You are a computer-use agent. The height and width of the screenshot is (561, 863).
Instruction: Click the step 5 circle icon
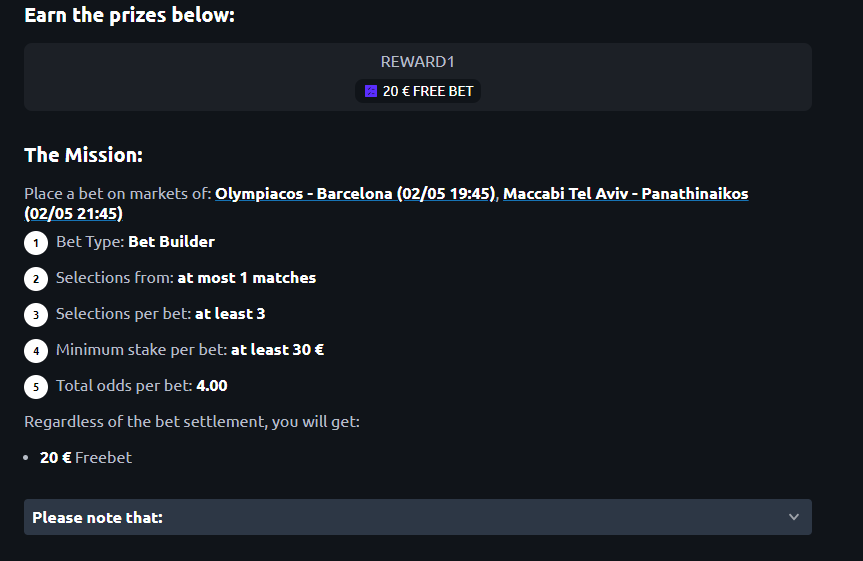point(36,386)
